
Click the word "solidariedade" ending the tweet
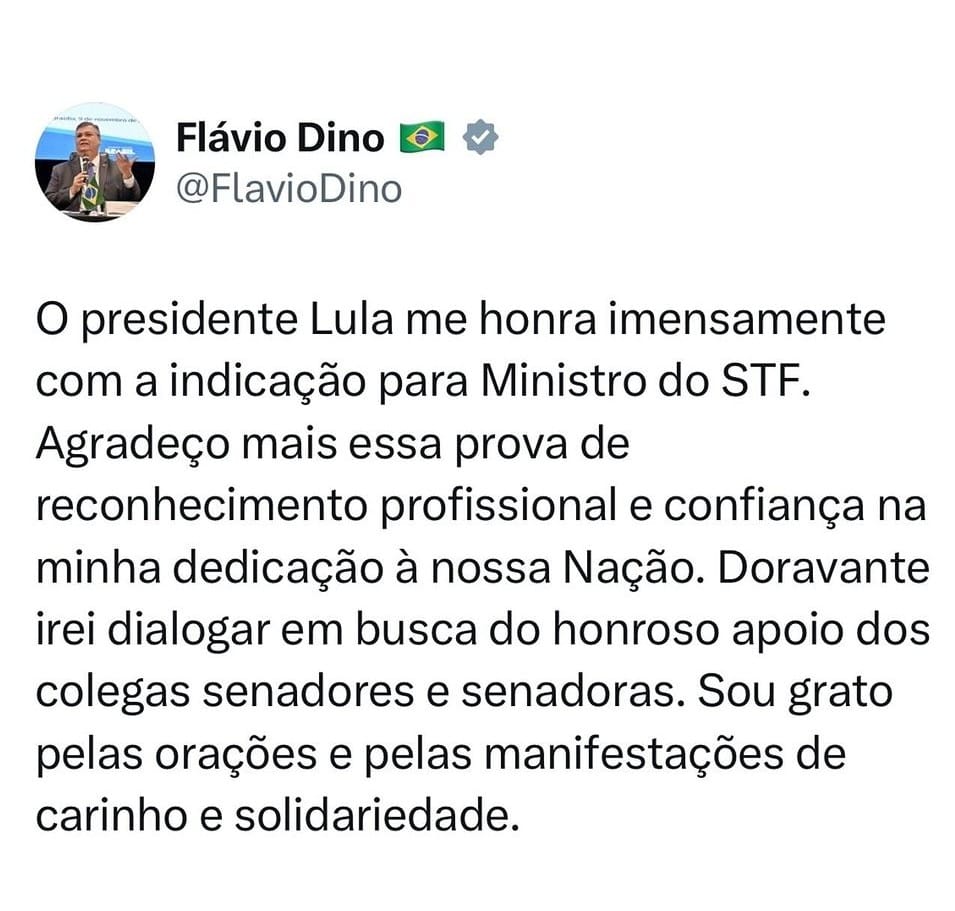tap(372, 815)
